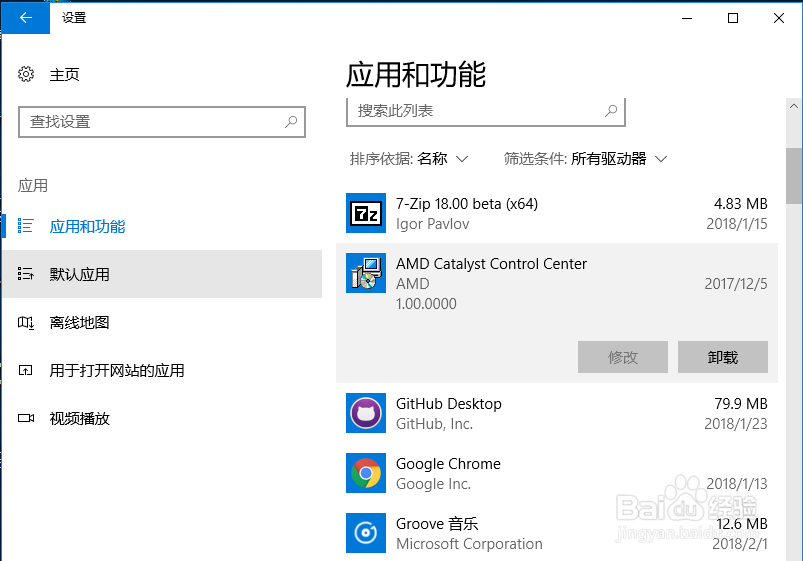This screenshot has height=561, width=803.
Task: Click the Microsoft Corporation publisher text
Action: click(469, 544)
